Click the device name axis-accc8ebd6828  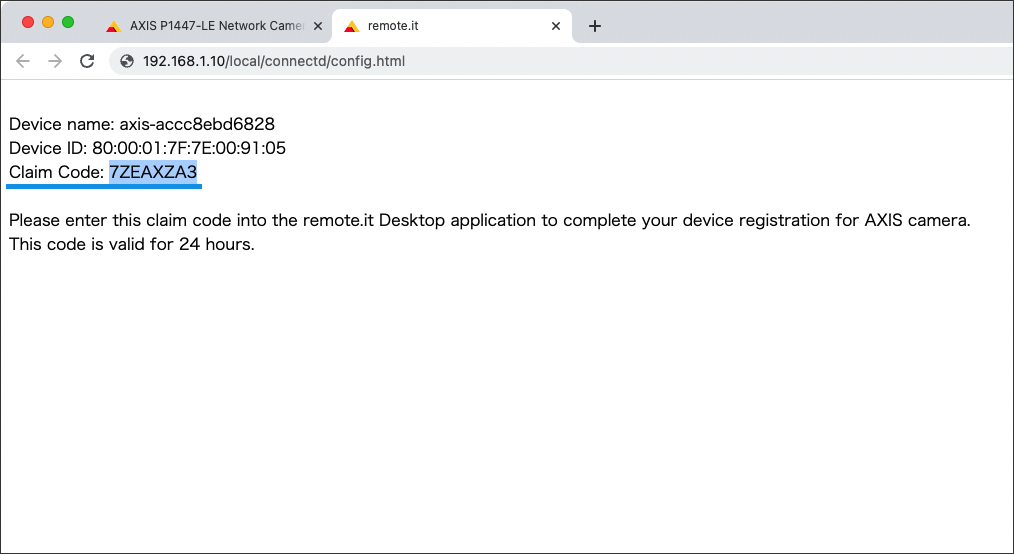[x=197, y=124]
